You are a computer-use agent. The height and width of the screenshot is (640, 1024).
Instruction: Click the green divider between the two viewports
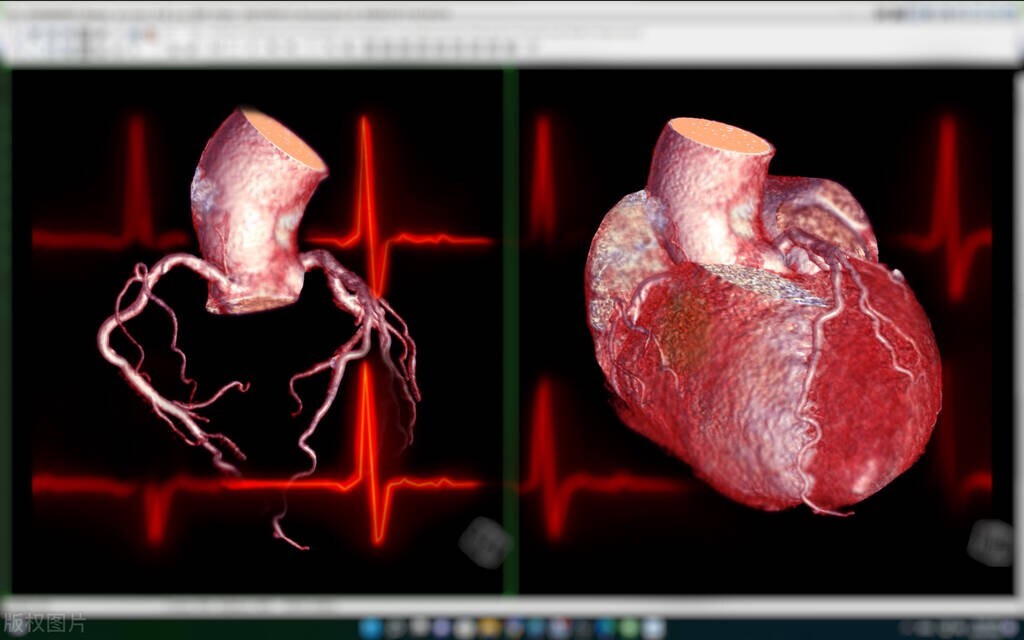click(511, 330)
